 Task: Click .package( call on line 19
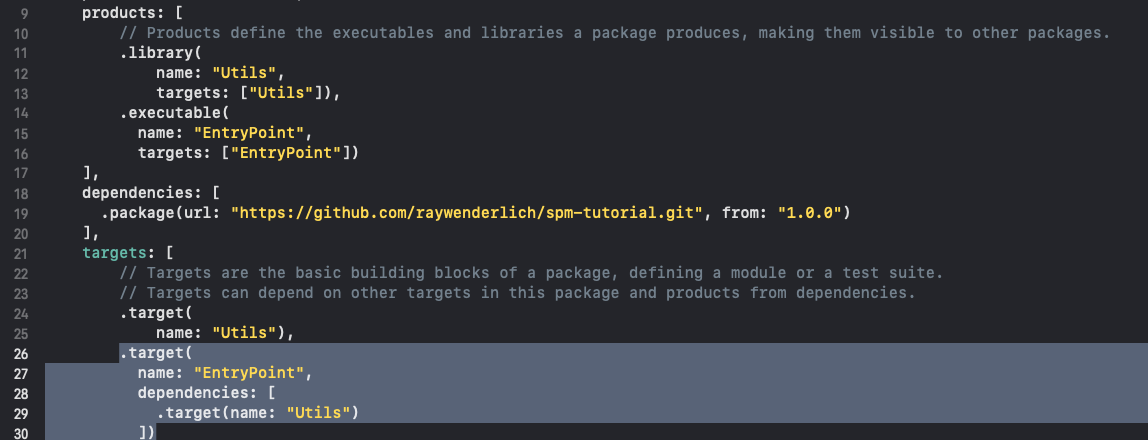click(x=142, y=213)
